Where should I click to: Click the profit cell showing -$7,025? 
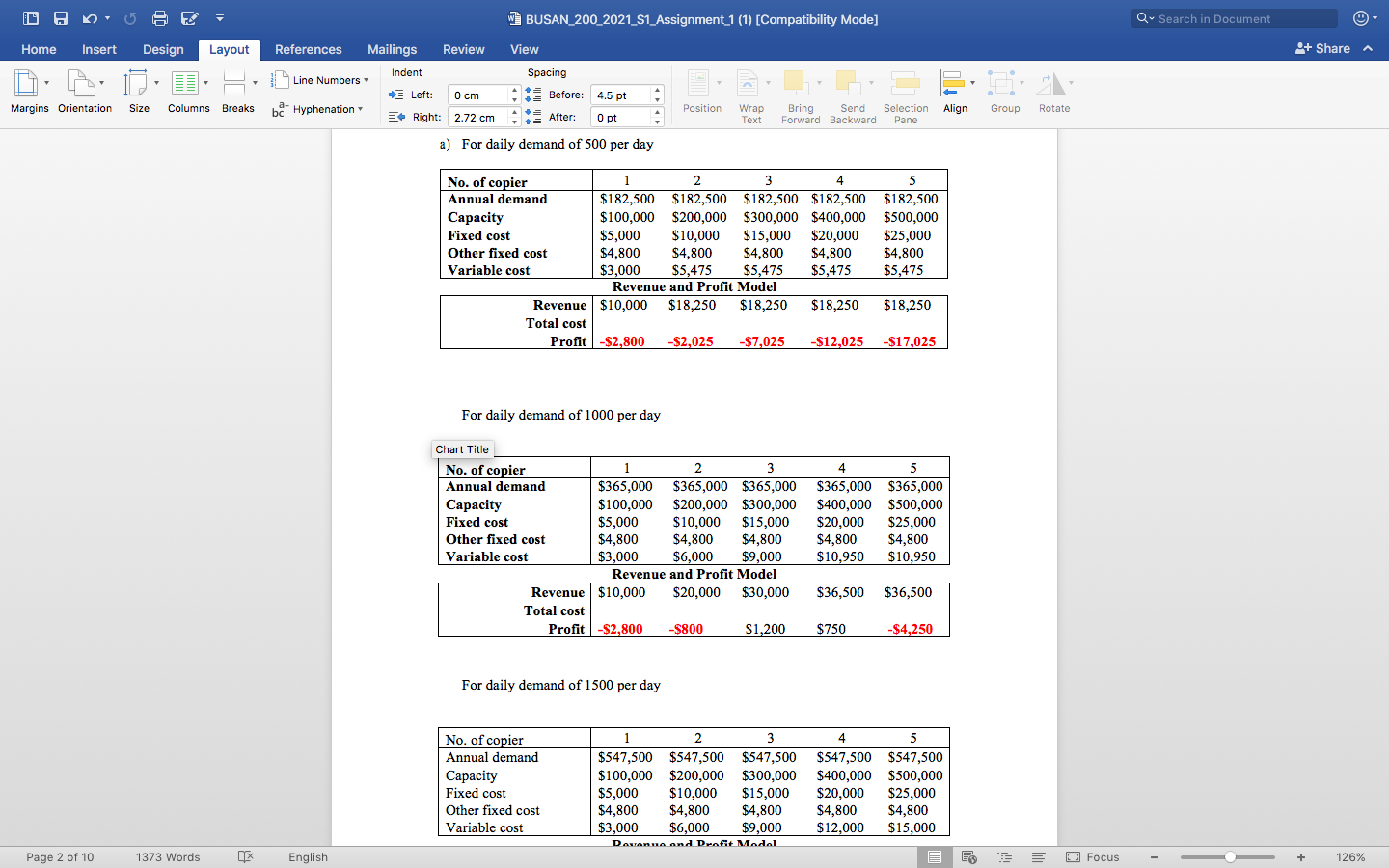pos(762,341)
